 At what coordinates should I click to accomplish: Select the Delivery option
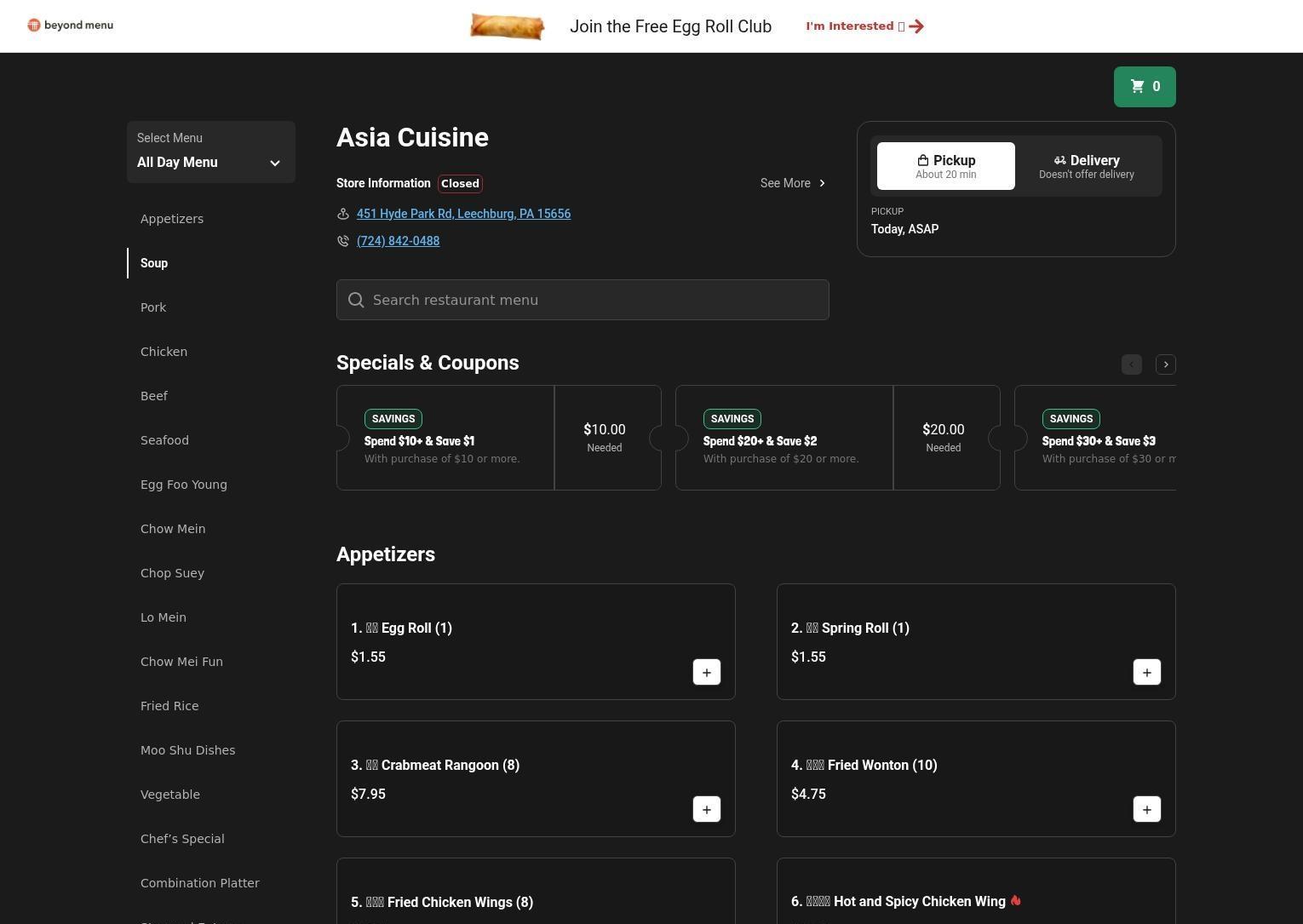click(x=1086, y=166)
